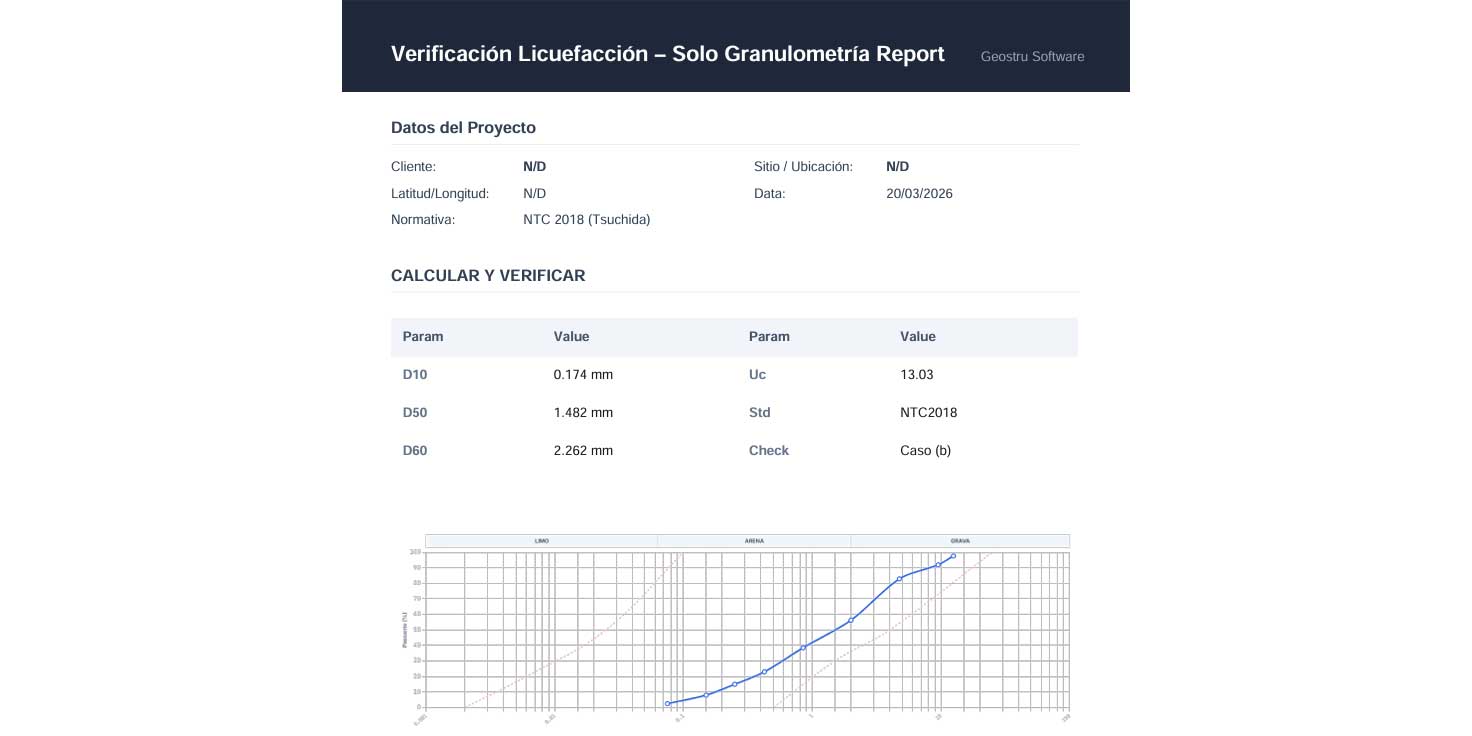Click the 'Geostru Software' text in header
The width and height of the screenshot is (1472, 736).
click(1032, 56)
